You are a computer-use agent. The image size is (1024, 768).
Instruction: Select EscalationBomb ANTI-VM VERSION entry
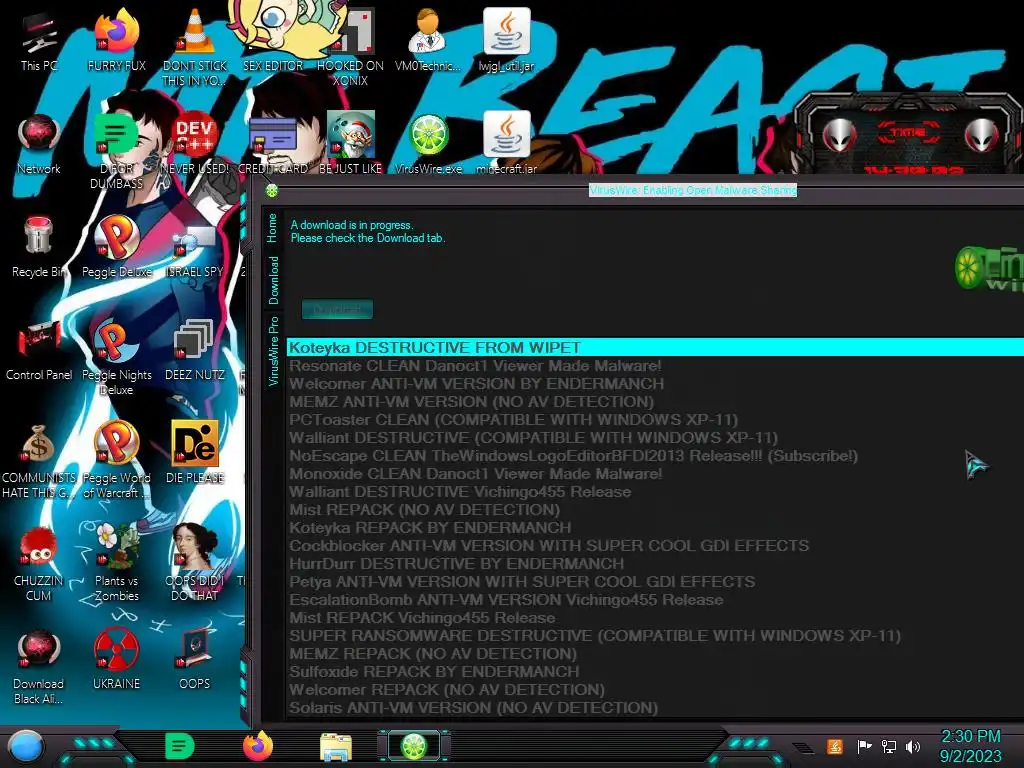pyautogui.click(x=655, y=600)
